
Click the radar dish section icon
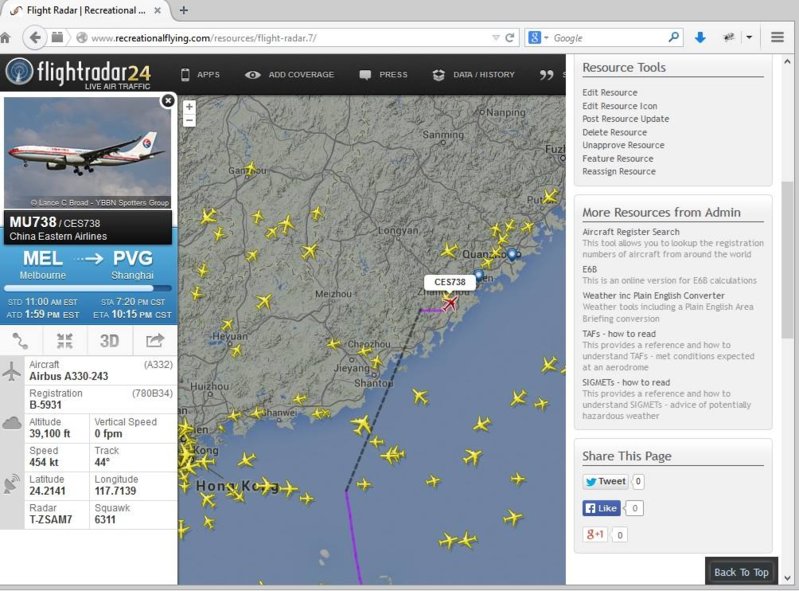coord(12,483)
